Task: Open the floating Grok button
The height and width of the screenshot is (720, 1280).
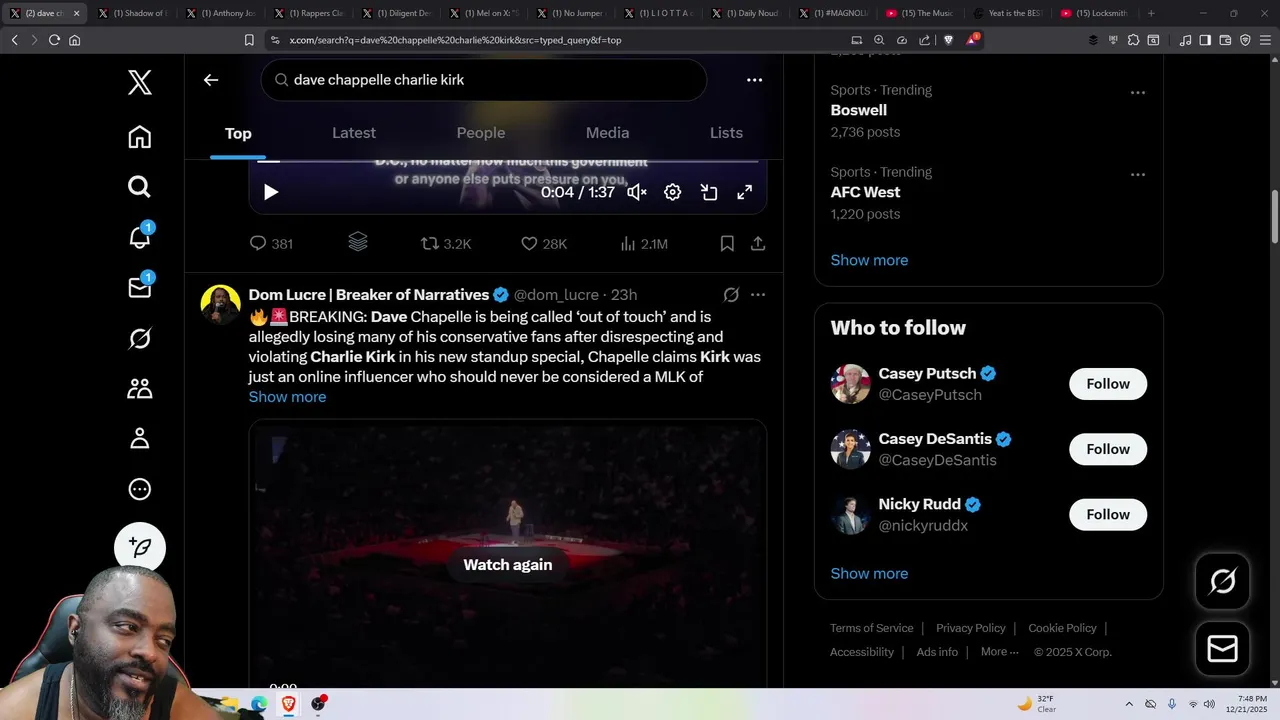Action: [1223, 581]
